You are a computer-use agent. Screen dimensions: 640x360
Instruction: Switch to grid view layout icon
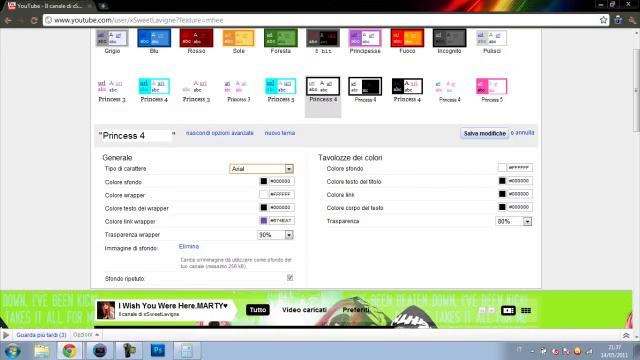pyautogui.click(x=526, y=311)
